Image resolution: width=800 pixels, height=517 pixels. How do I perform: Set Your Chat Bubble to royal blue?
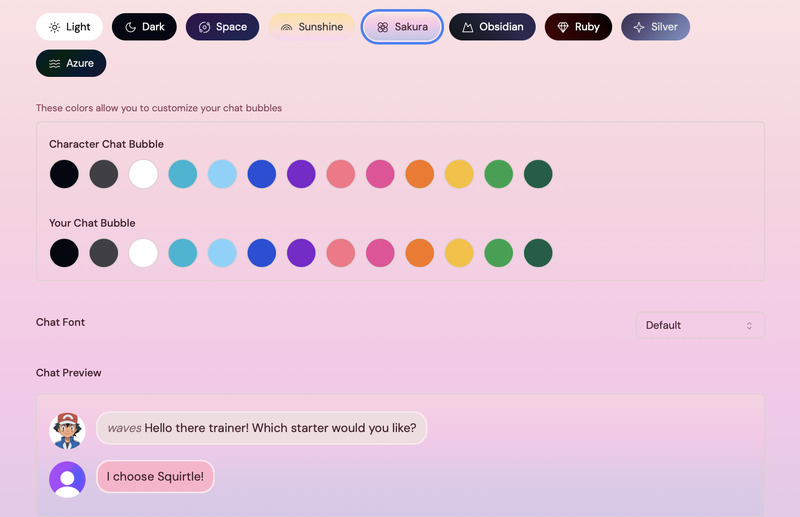point(262,253)
